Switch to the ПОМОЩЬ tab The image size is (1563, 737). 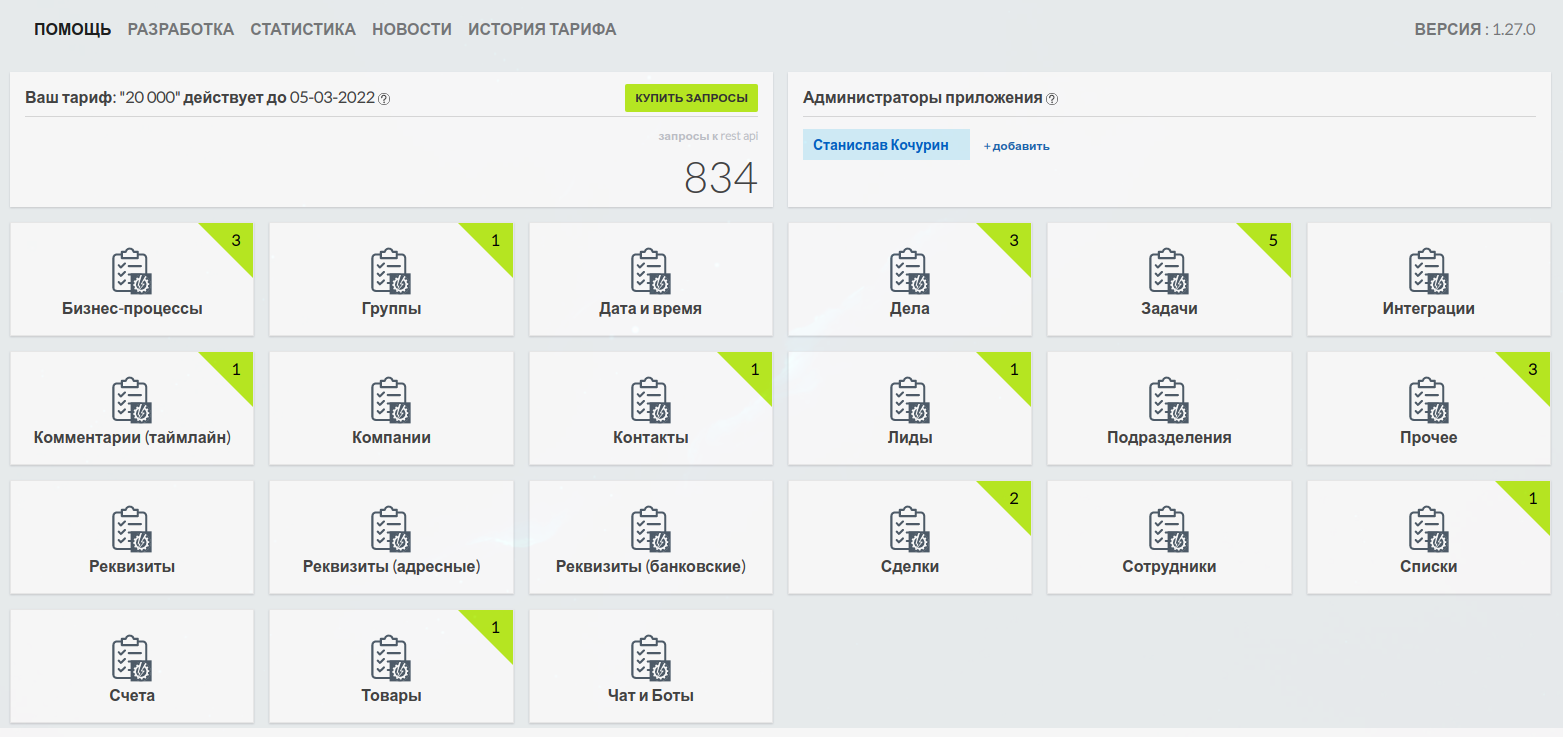click(73, 29)
